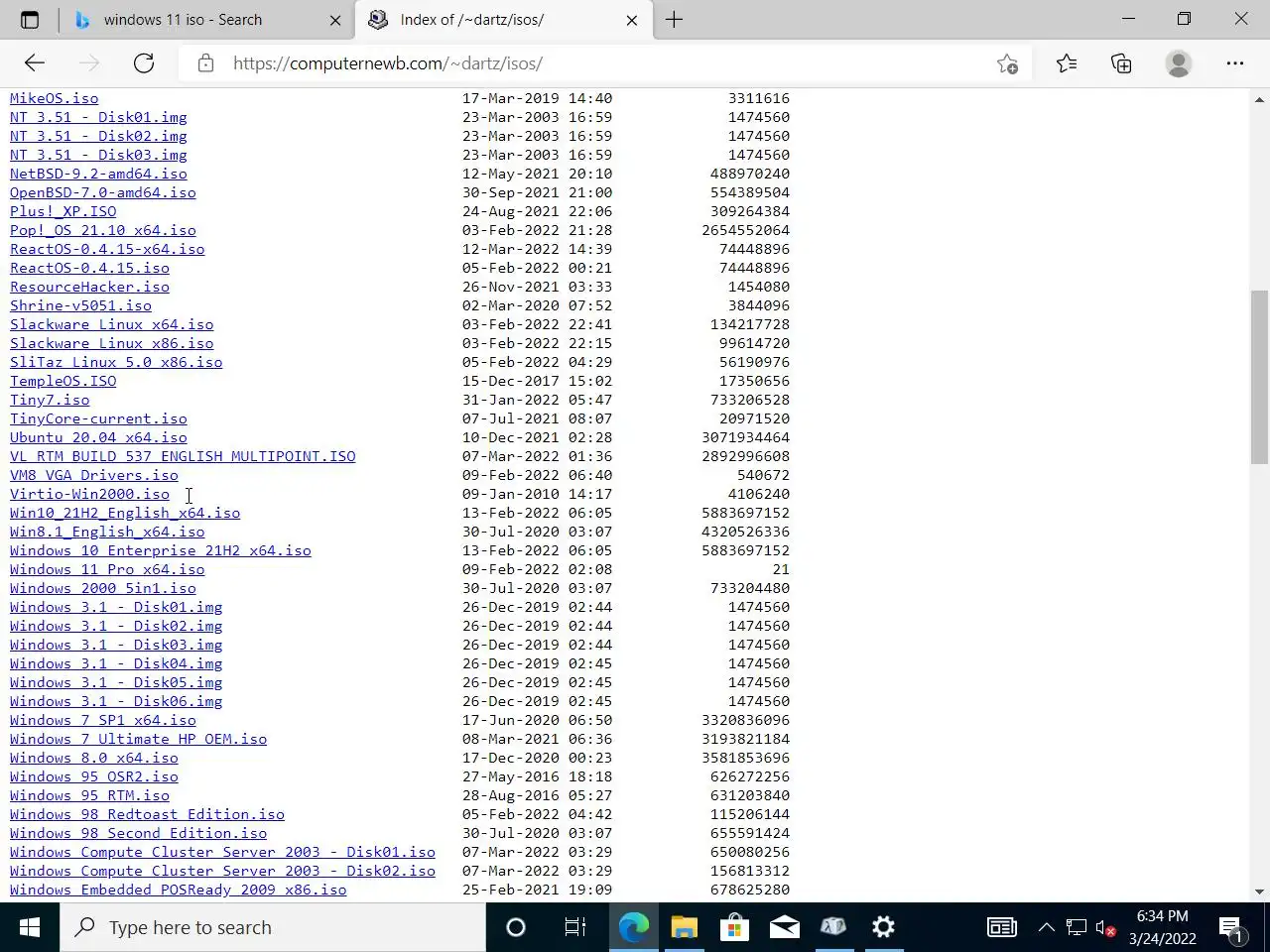Click the vertical scrollbar thumb

tap(1259, 377)
